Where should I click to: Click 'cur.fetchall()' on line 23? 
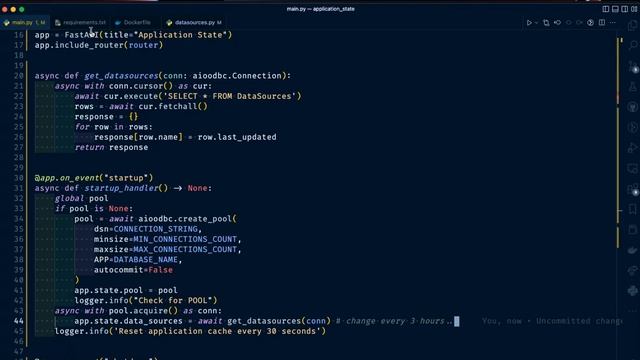173,107
